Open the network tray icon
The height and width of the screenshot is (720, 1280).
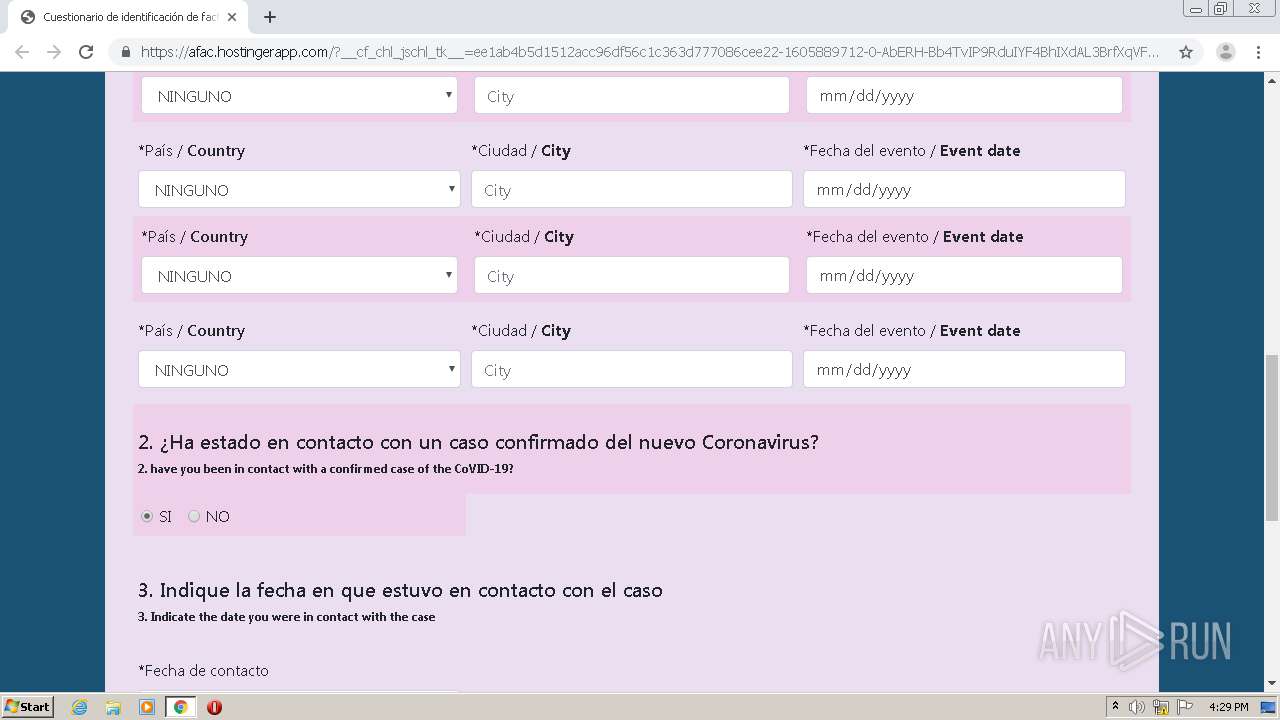[x=1161, y=707]
